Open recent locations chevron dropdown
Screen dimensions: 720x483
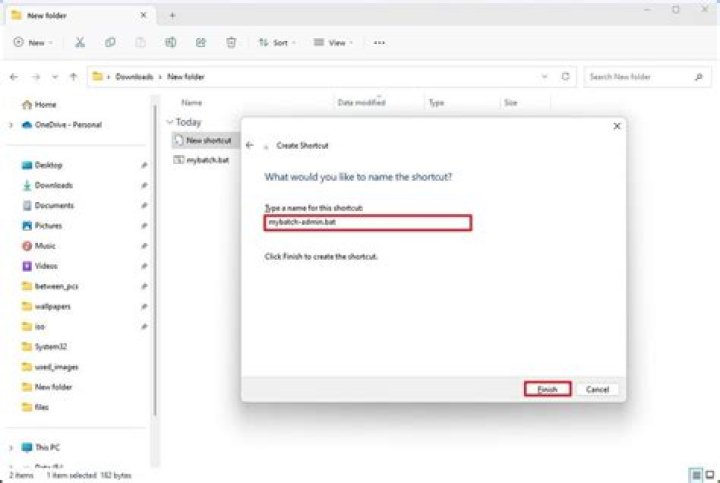click(55, 77)
